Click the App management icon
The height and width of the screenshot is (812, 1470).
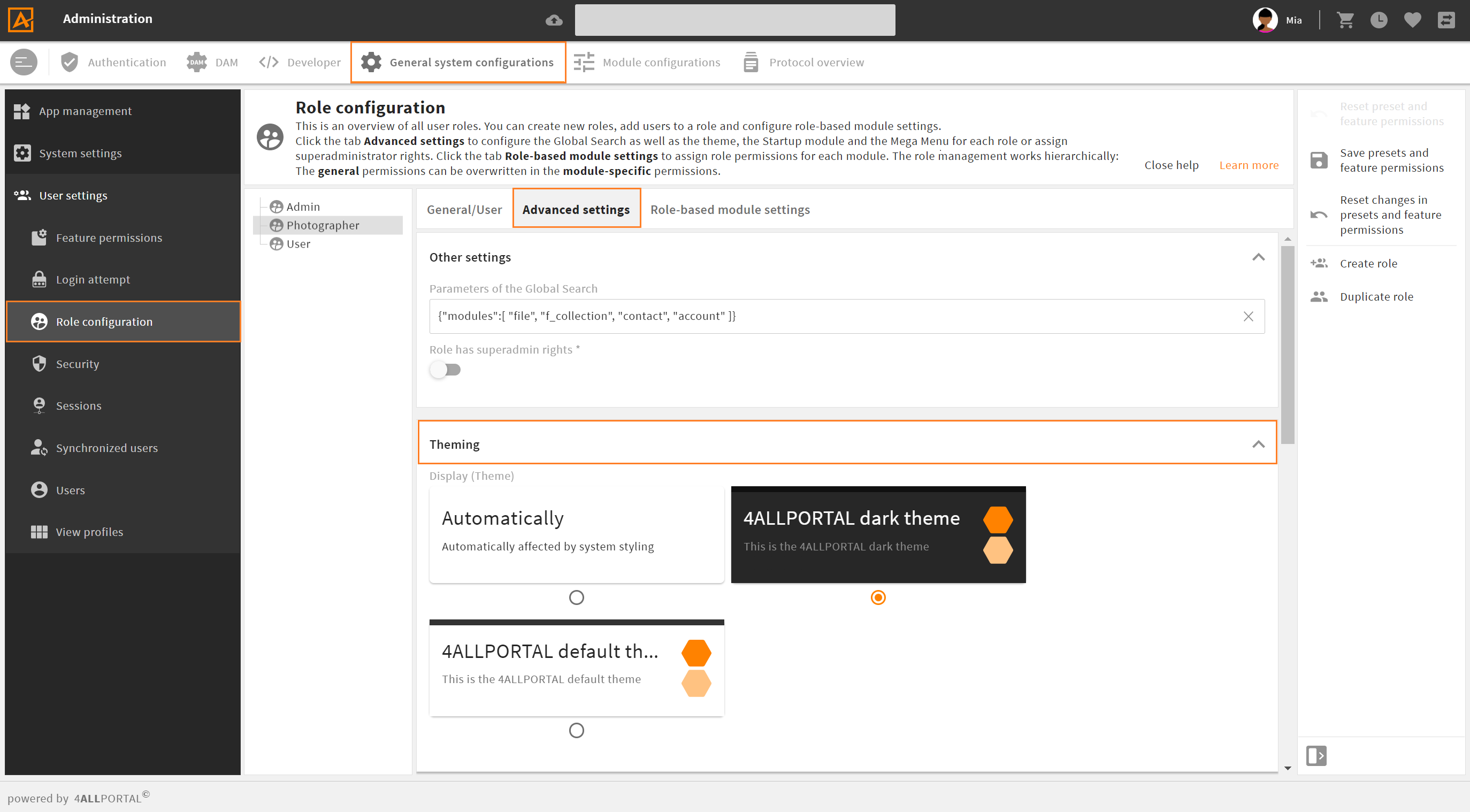pos(22,111)
